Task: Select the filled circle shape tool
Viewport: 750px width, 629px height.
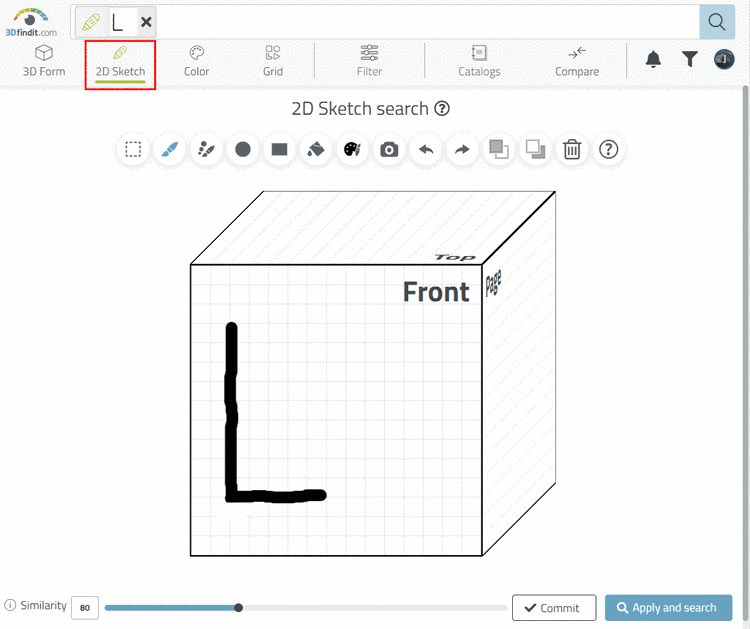Action: (243, 150)
